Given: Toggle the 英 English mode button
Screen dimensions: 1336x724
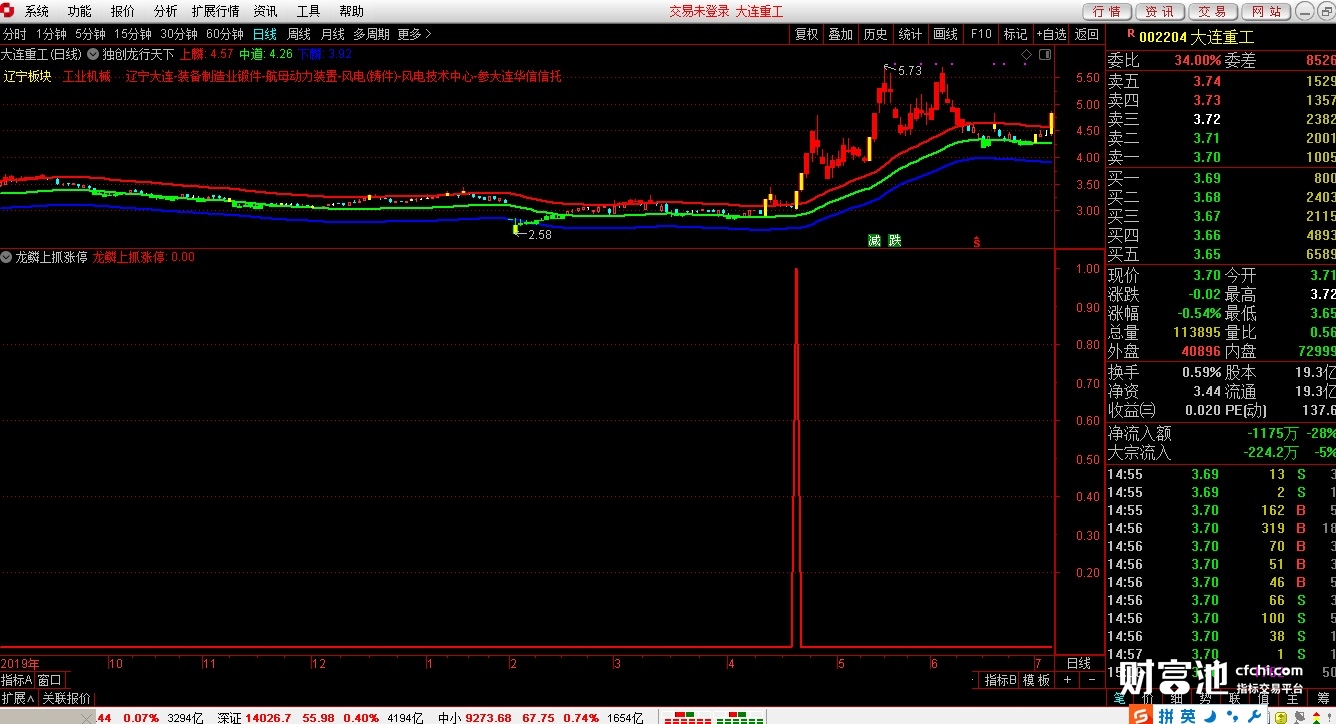Looking at the screenshot, I should (1189, 716).
